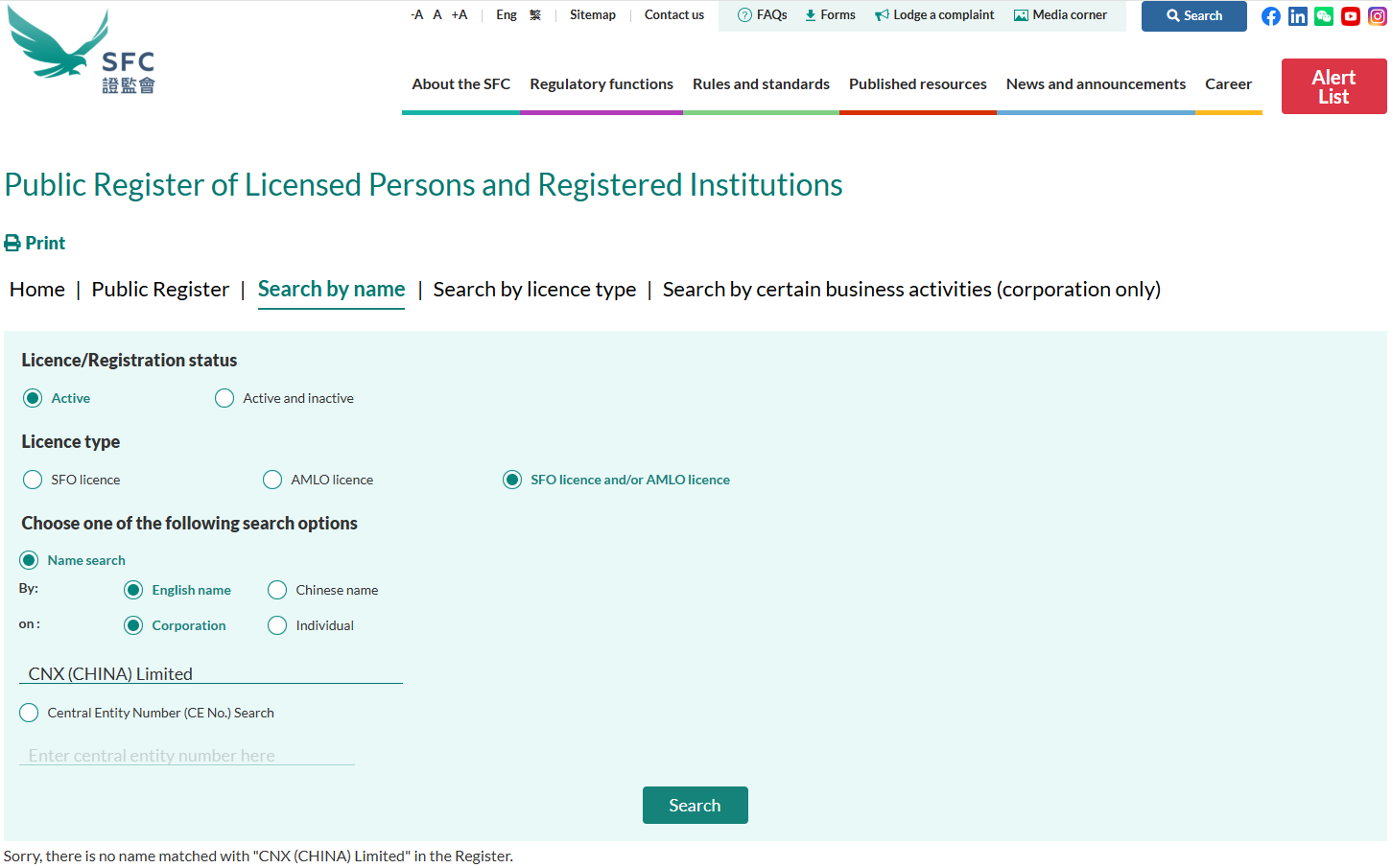Reset font size with the plain A
1392x868 pixels.
437,15
